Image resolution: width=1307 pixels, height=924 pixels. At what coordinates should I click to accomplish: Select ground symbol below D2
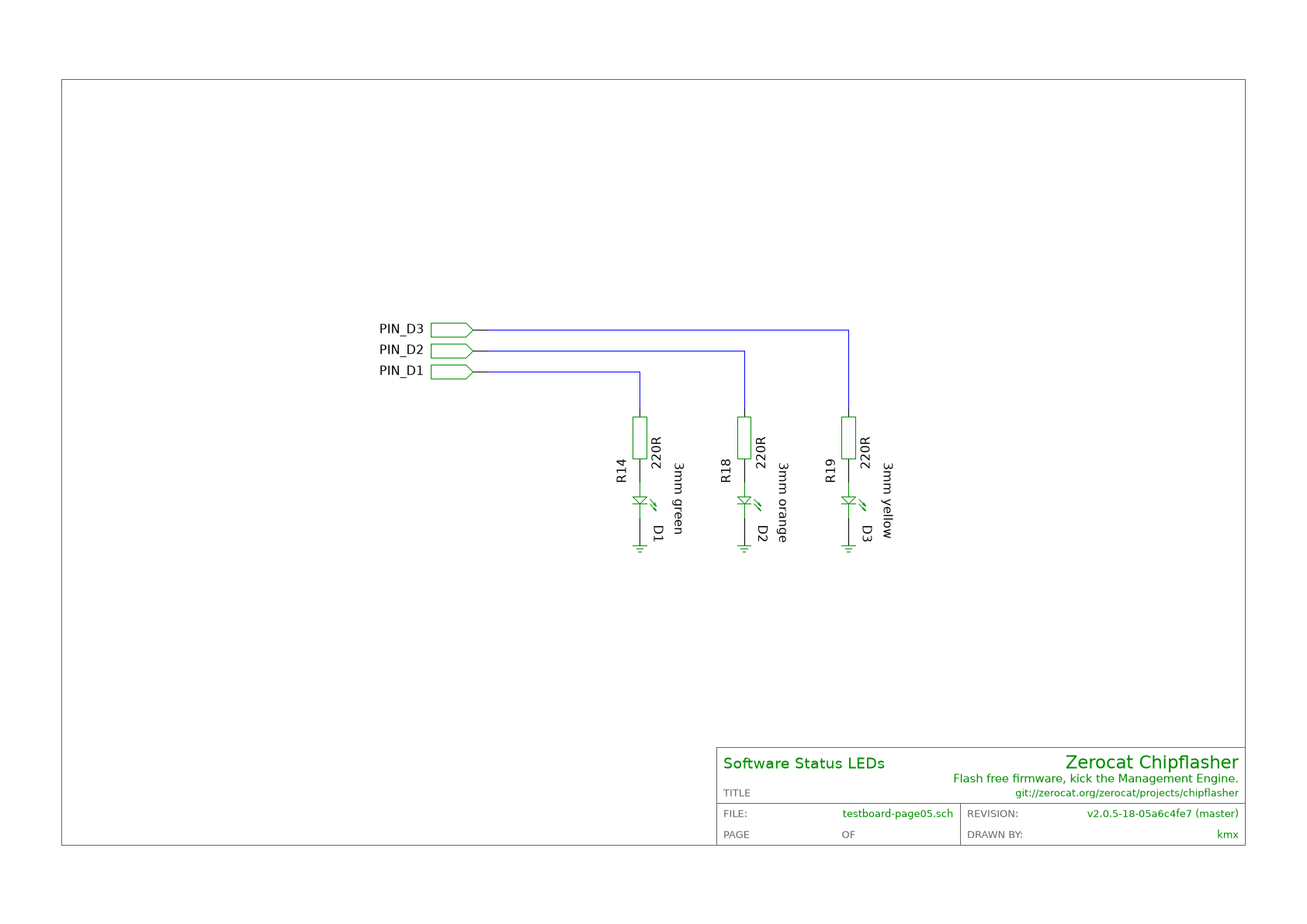pyautogui.click(x=744, y=549)
